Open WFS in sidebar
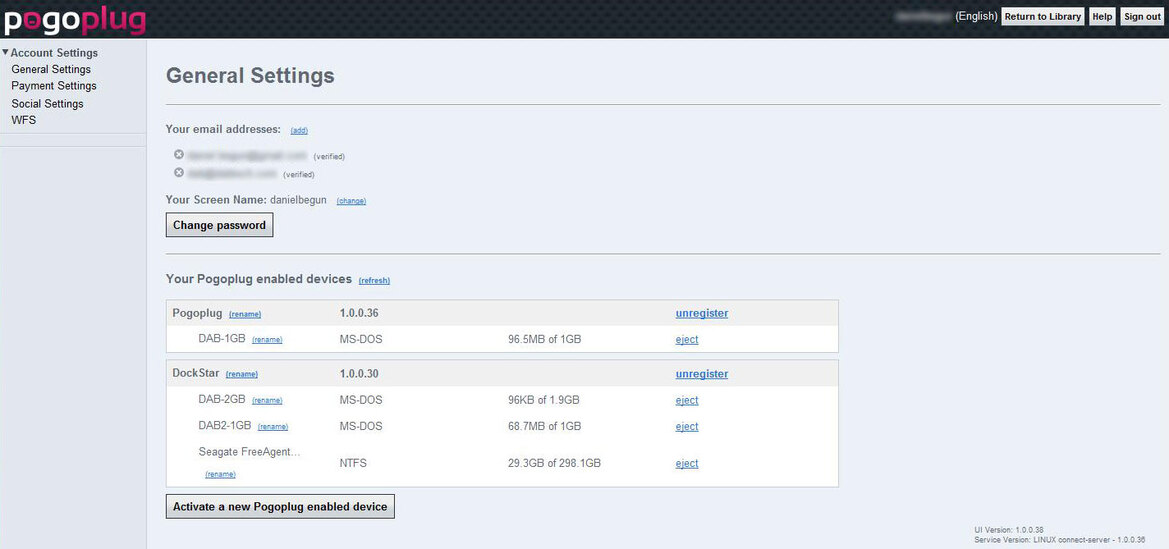Image resolution: width=1169 pixels, height=549 pixels. click(24, 120)
